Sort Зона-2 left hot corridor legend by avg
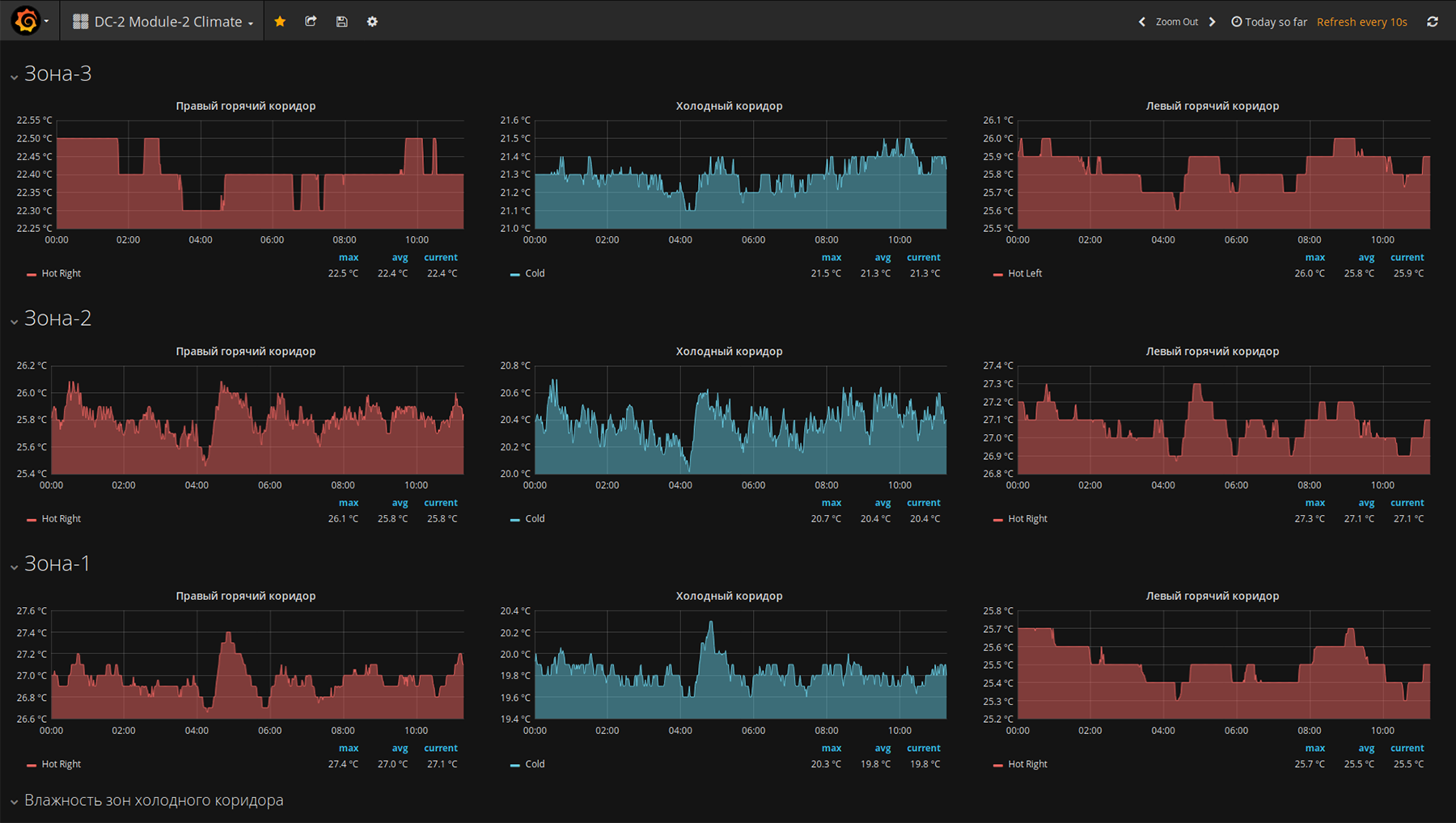This screenshot has width=1456, height=823. (1366, 503)
